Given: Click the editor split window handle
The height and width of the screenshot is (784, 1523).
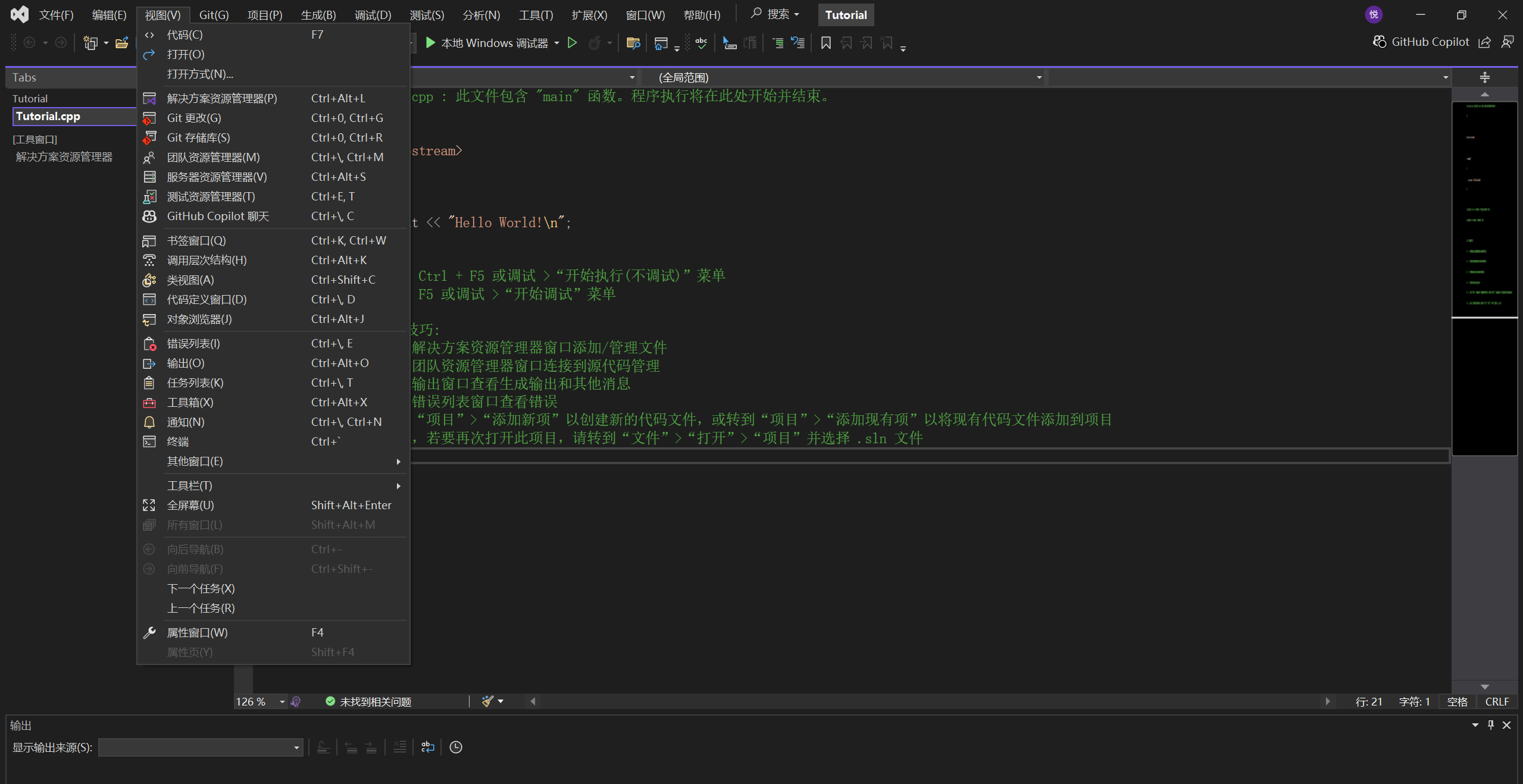Looking at the screenshot, I should (1485, 77).
